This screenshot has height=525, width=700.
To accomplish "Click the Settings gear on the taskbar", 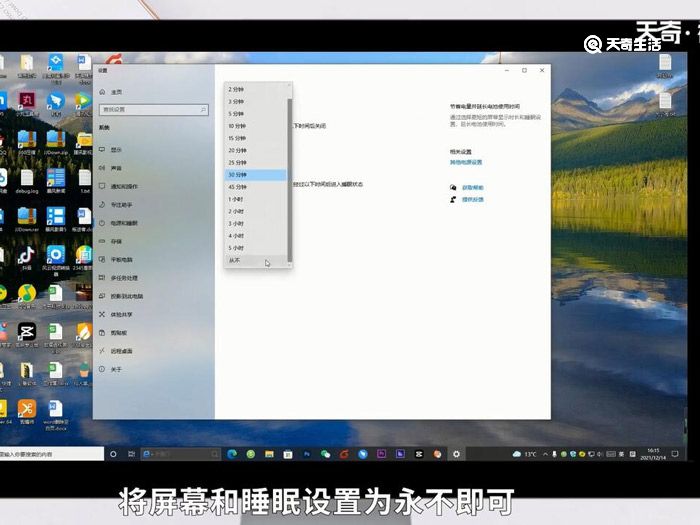I will point(456,454).
